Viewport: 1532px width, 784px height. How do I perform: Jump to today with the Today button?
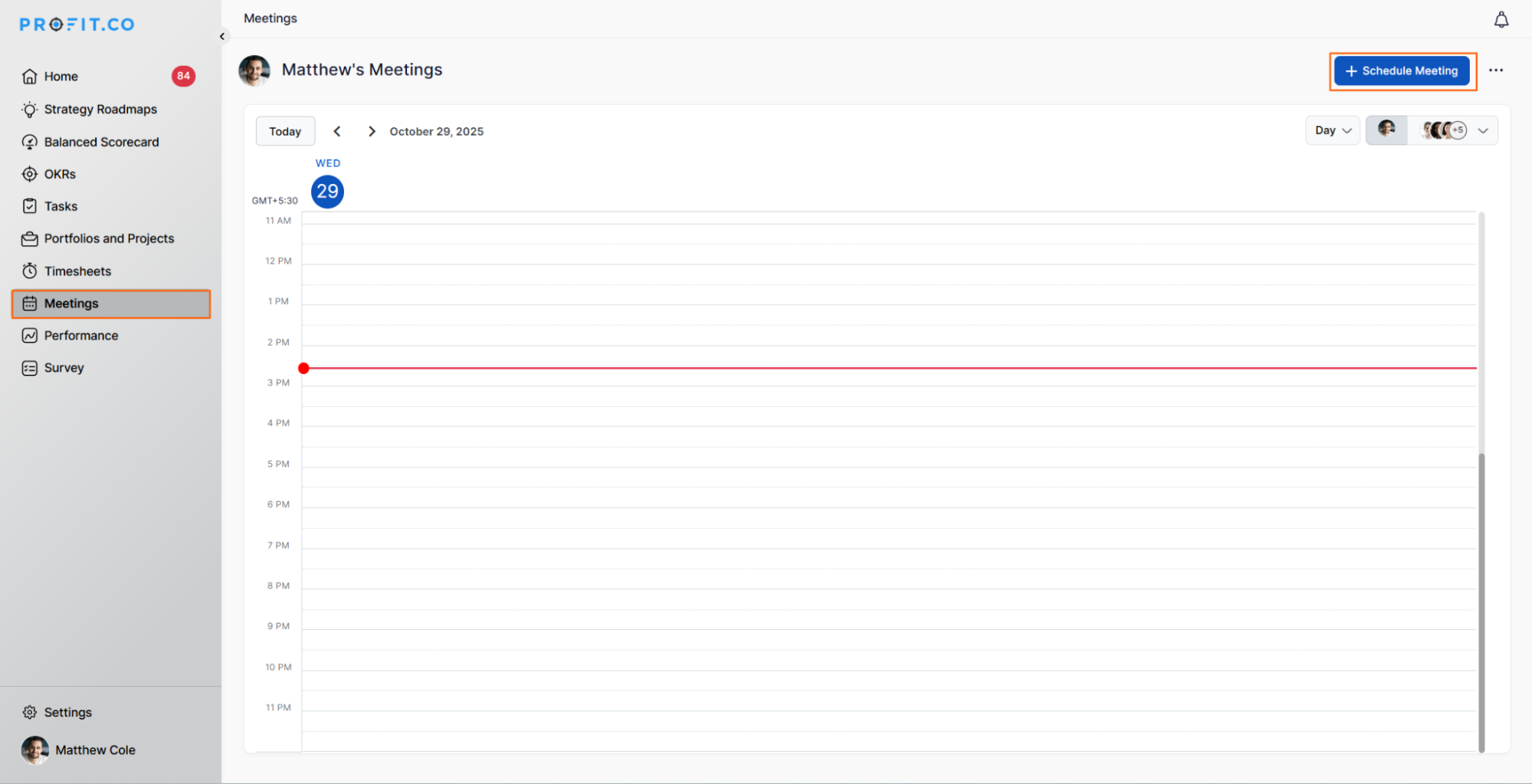(285, 132)
